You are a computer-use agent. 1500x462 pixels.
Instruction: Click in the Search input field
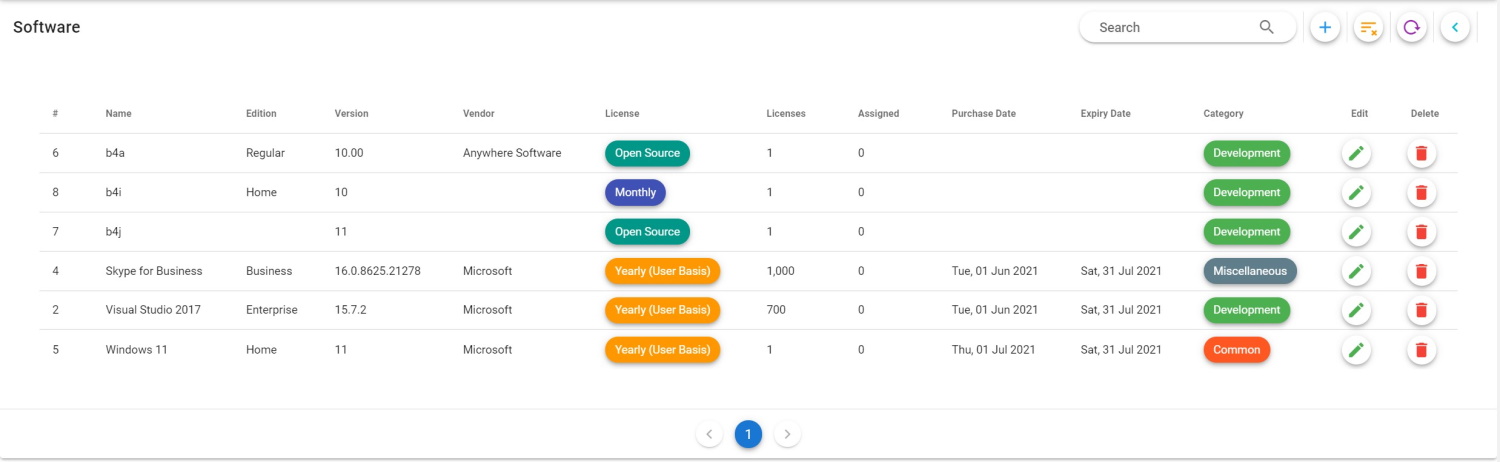point(1170,28)
